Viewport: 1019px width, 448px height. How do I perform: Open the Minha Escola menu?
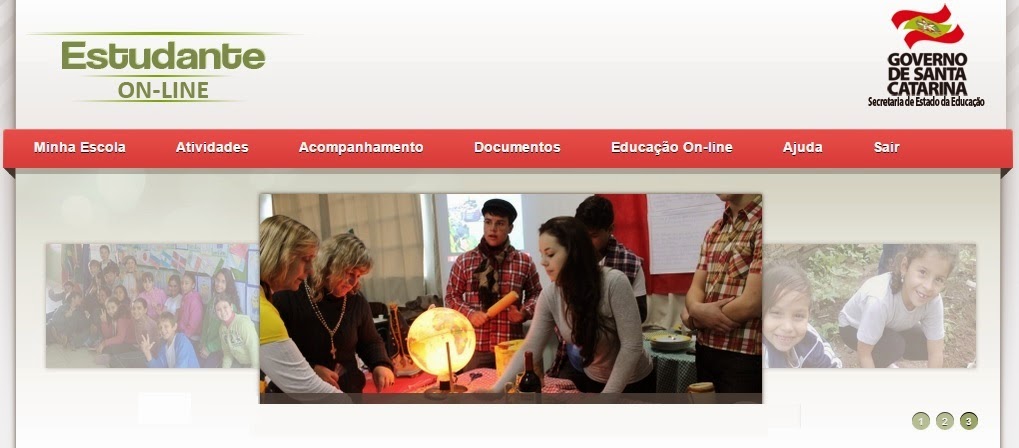pyautogui.click(x=79, y=148)
